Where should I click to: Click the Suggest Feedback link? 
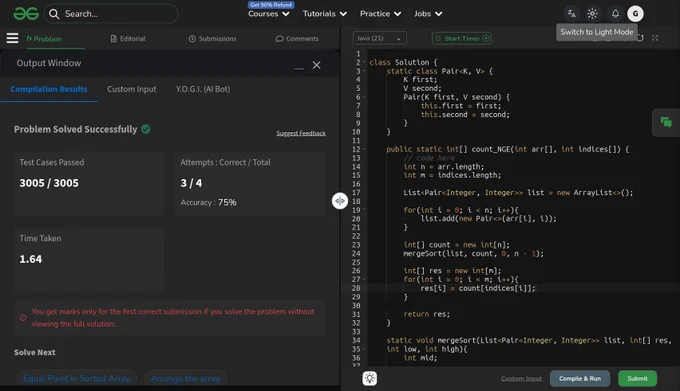point(301,133)
